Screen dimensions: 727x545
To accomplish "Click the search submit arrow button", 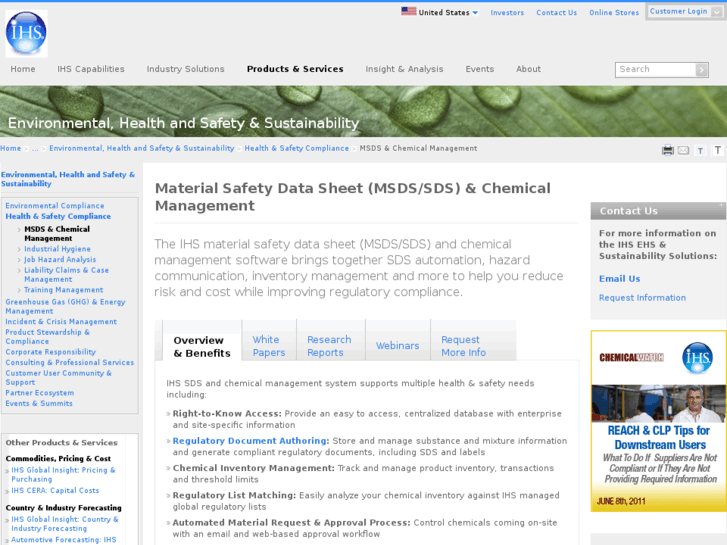I will (x=701, y=70).
